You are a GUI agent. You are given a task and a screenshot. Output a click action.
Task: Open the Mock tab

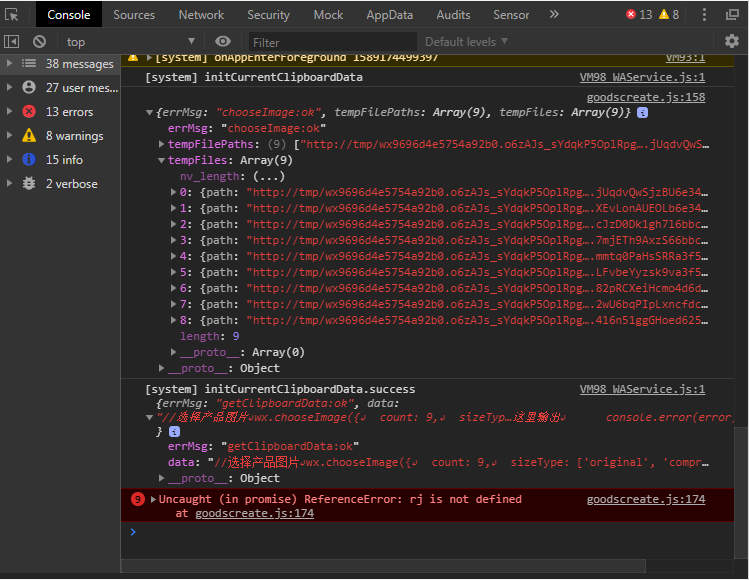coord(328,15)
